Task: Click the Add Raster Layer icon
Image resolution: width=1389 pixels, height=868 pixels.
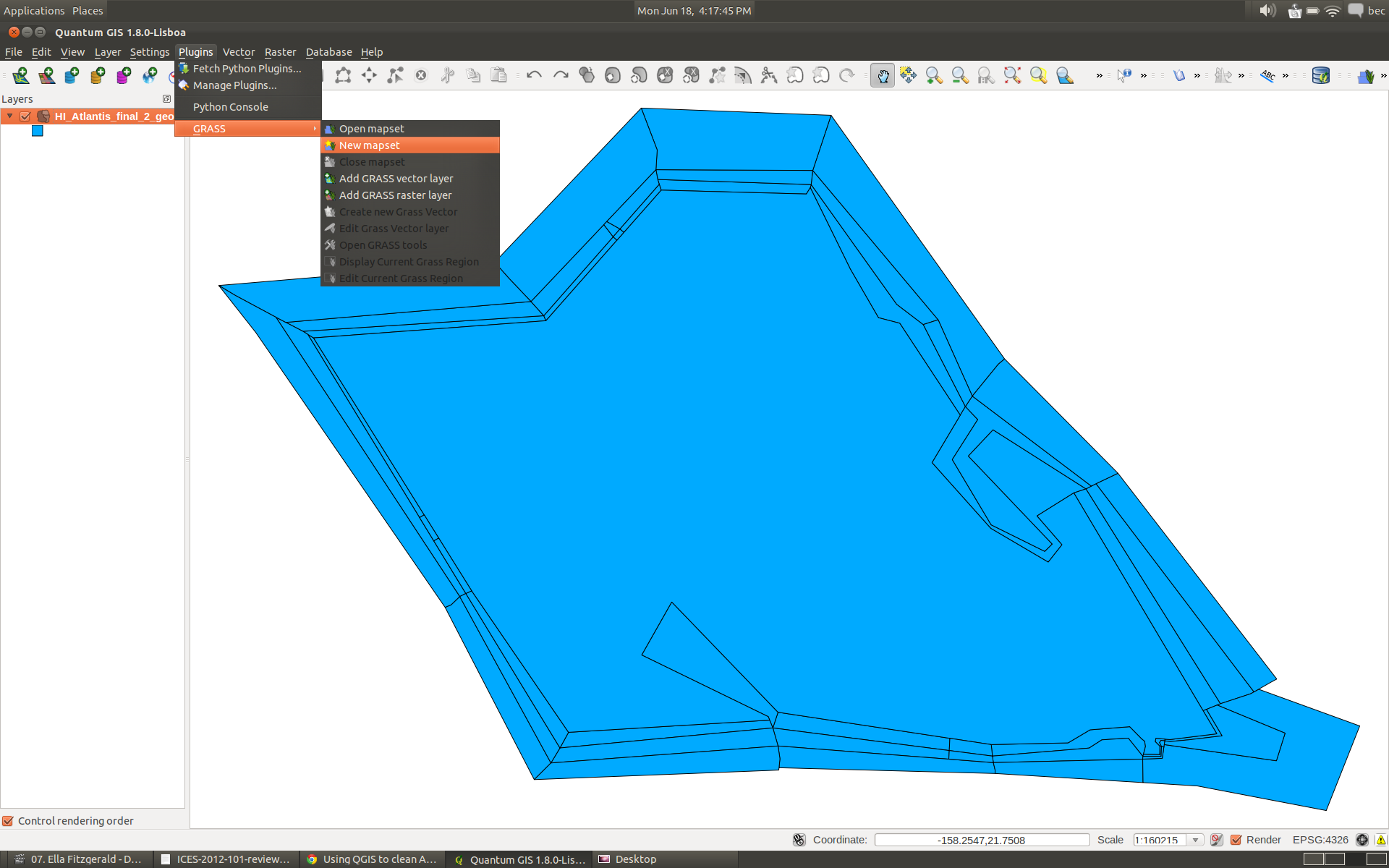Action: (x=46, y=75)
